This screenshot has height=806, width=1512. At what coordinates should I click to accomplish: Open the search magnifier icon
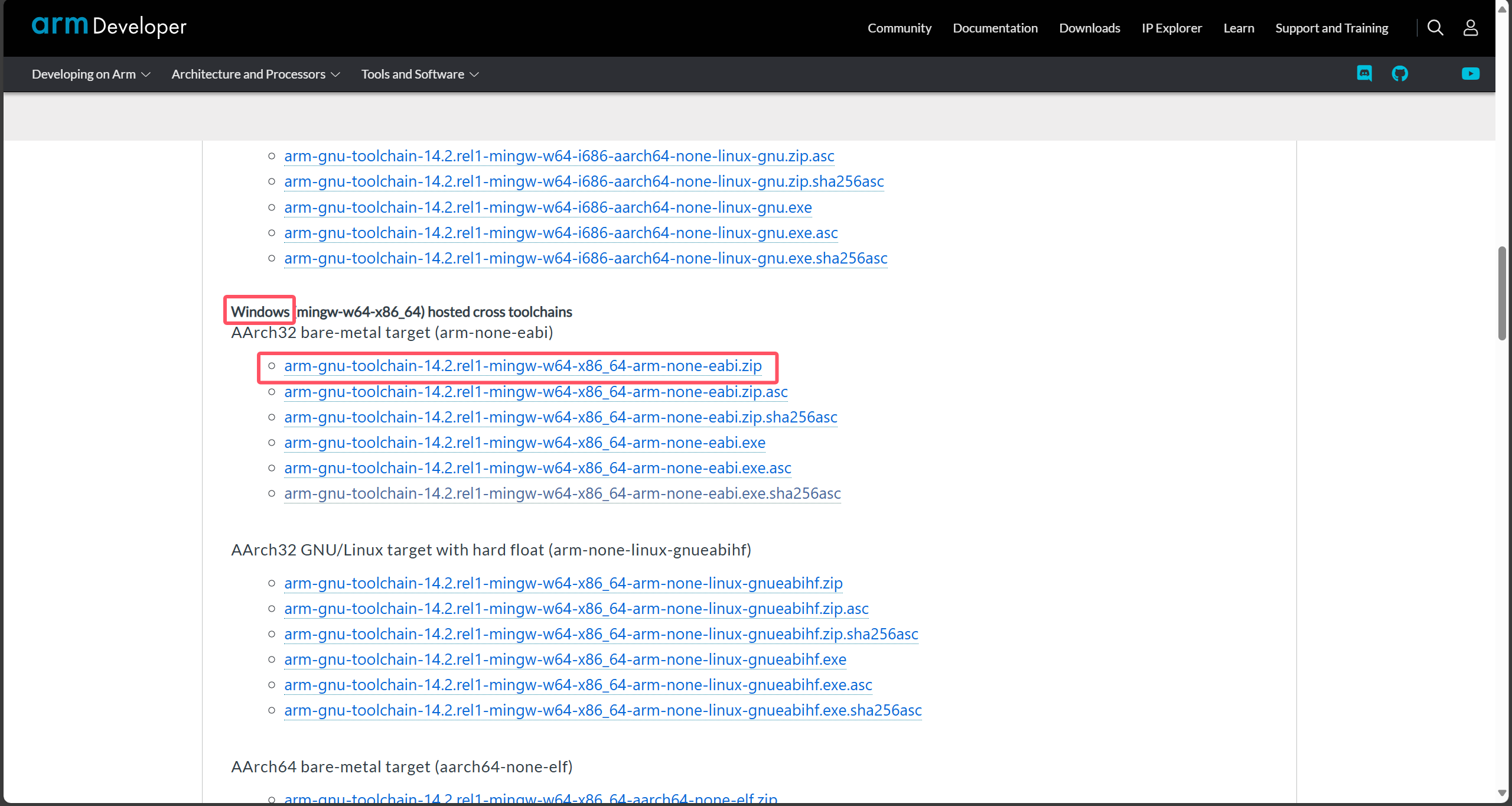1435,28
